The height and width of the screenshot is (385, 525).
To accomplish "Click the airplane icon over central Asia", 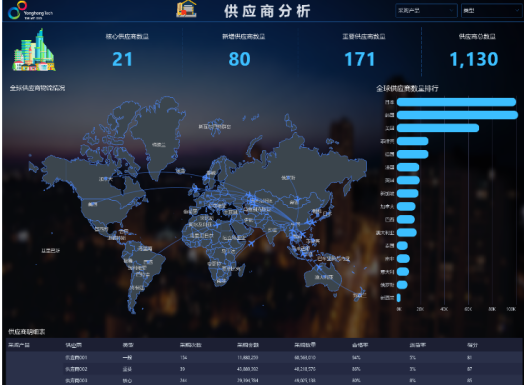I will pos(249,195).
